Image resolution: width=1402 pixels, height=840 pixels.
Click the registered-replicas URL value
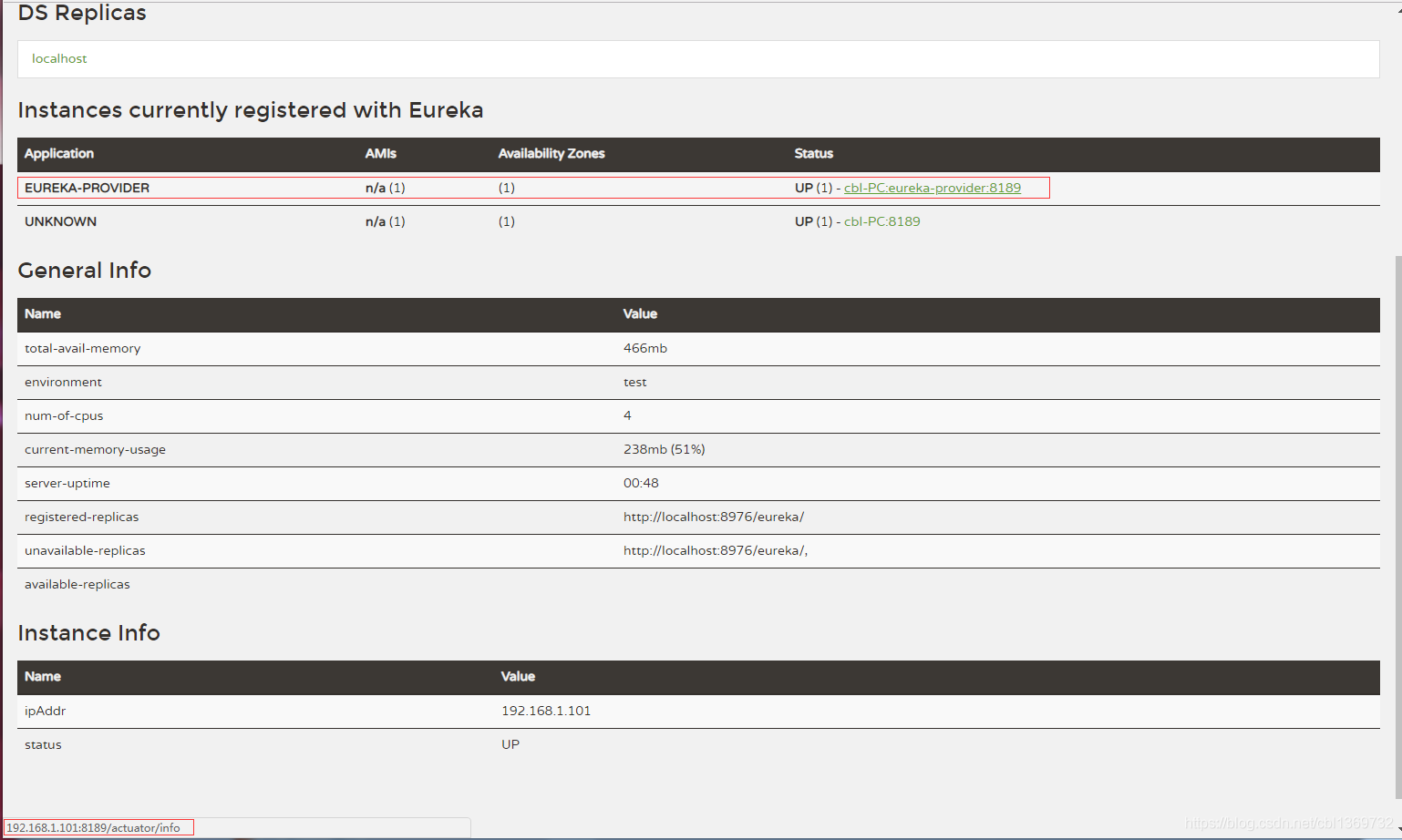click(713, 517)
